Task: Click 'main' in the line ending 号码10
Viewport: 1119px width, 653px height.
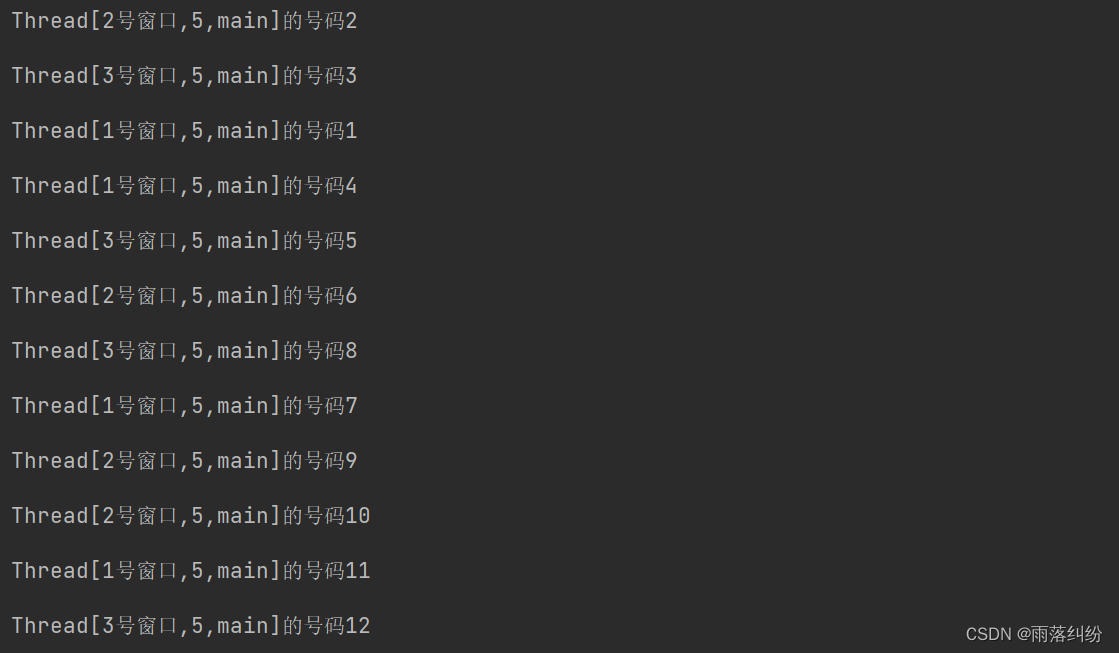Action: coord(243,515)
